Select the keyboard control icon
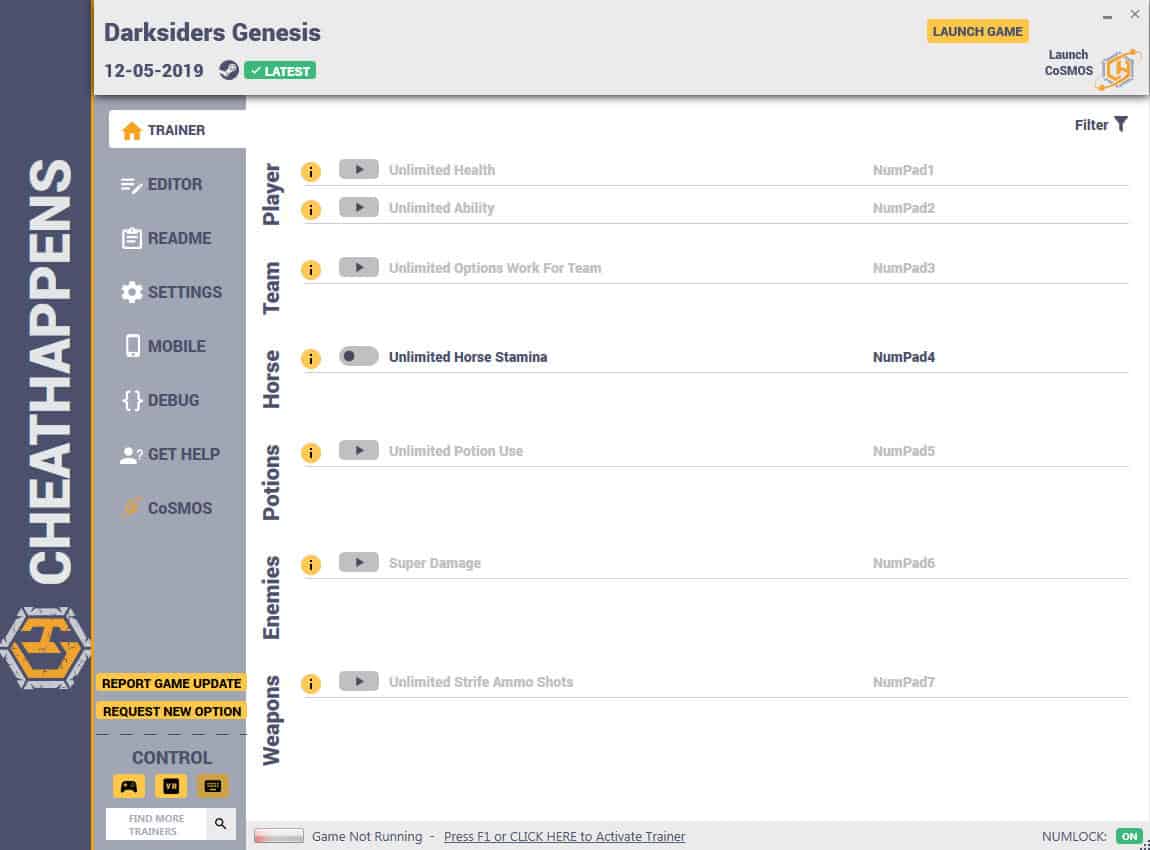Image resolution: width=1150 pixels, height=850 pixels. coord(213,786)
